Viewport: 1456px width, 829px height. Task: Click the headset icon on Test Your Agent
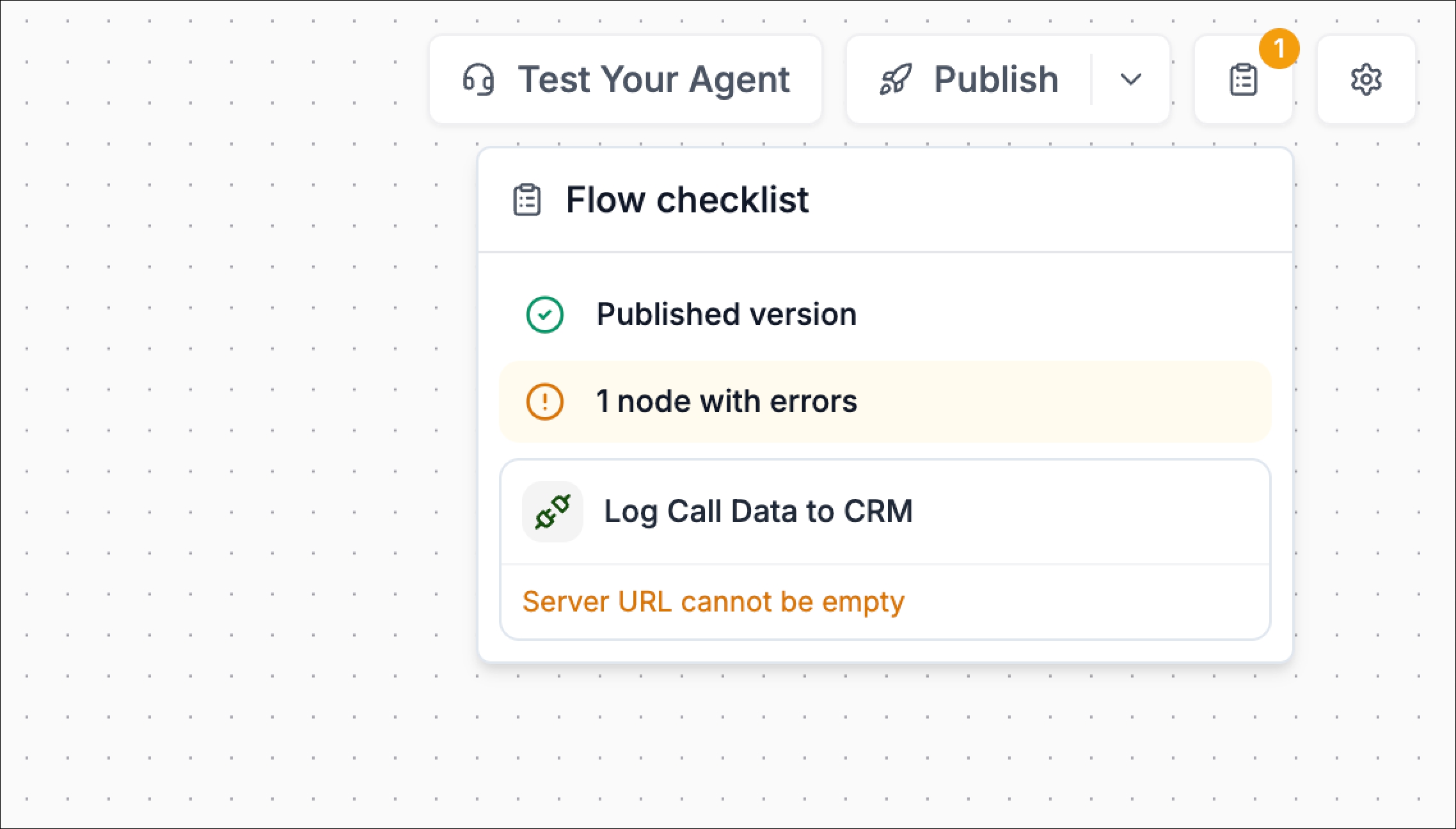click(x=479, y=79)
